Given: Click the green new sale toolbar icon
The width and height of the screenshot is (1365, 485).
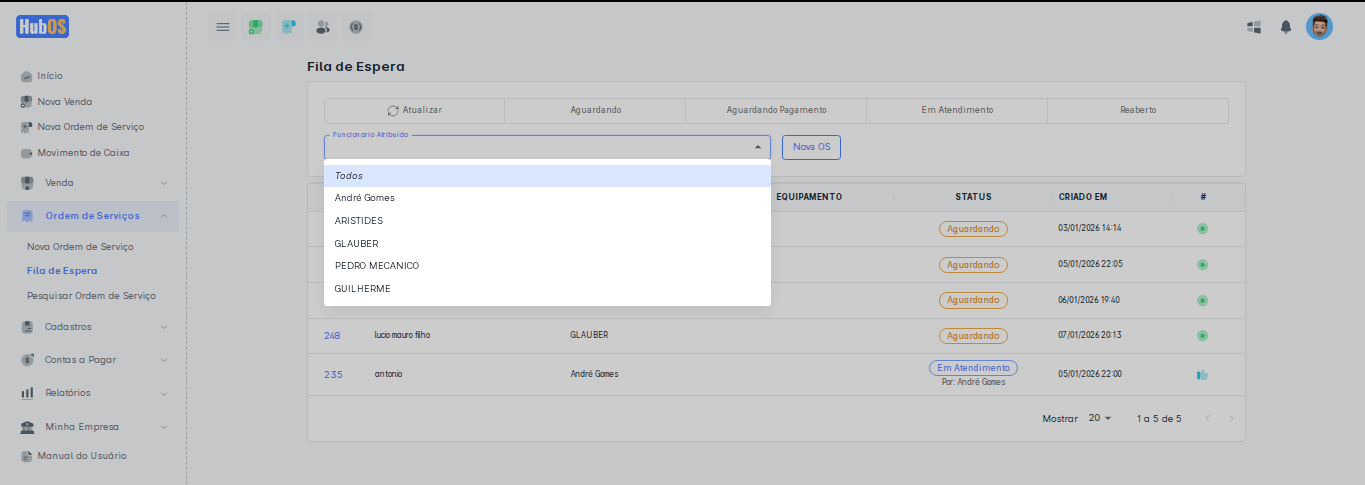Looking at the screenshot, I should [256, 27].
